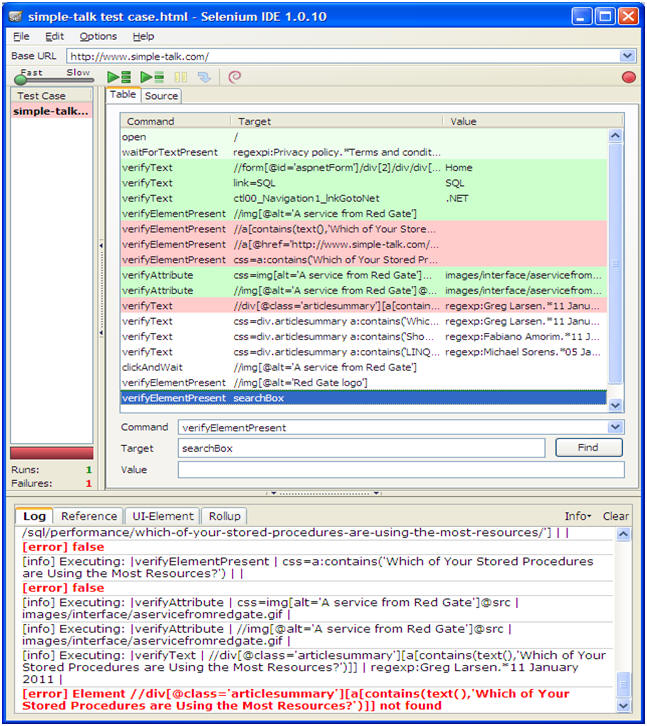Click the Pause/Resume button
647x726 pixels.
pos(181,77)
